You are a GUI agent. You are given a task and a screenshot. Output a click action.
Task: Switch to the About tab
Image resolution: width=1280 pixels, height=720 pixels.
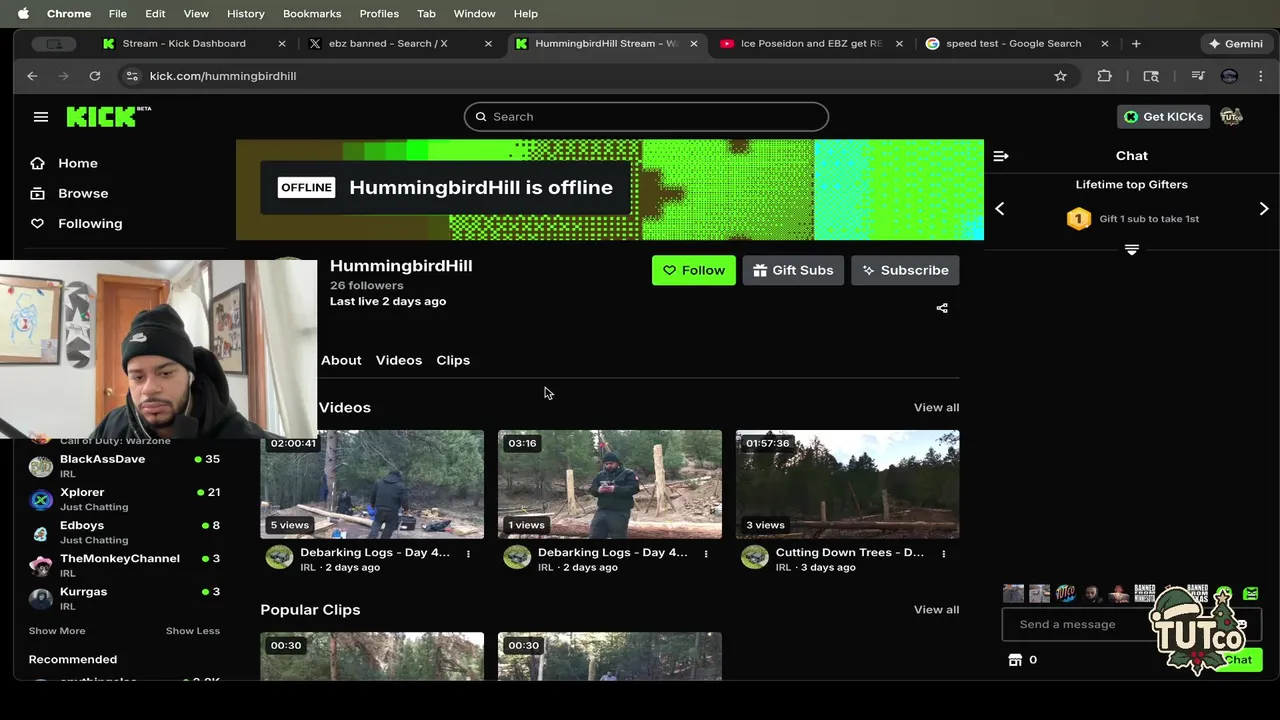tap(341, 360)
